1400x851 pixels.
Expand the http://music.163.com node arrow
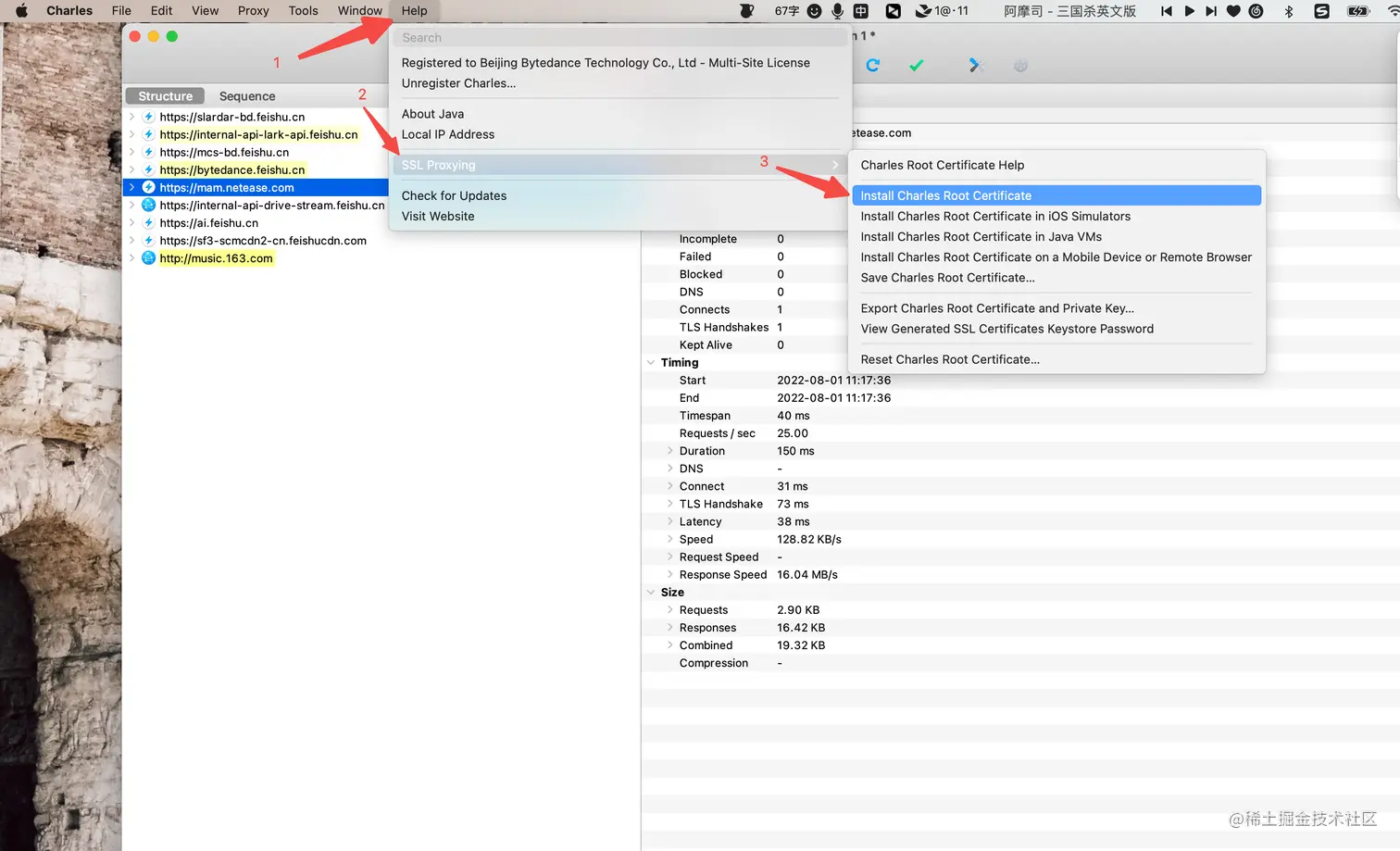pyautogui.click(x=131, y=258)
